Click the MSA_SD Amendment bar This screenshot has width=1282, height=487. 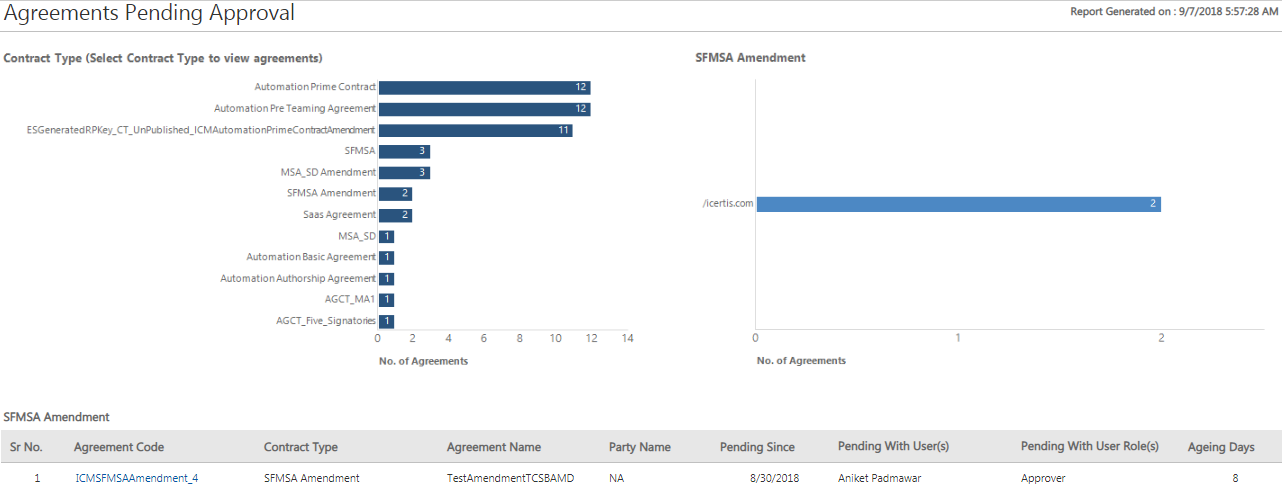click(x=404, y=173)
